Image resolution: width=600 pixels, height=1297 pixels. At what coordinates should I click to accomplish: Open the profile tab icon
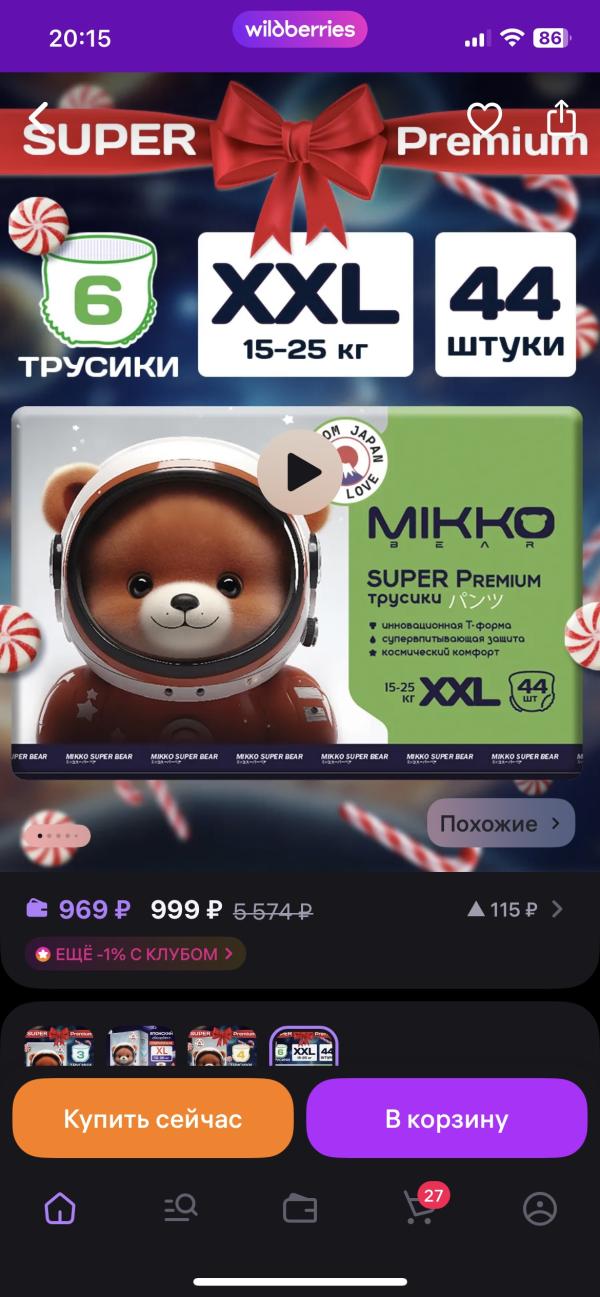click(x=540, y=1209)
